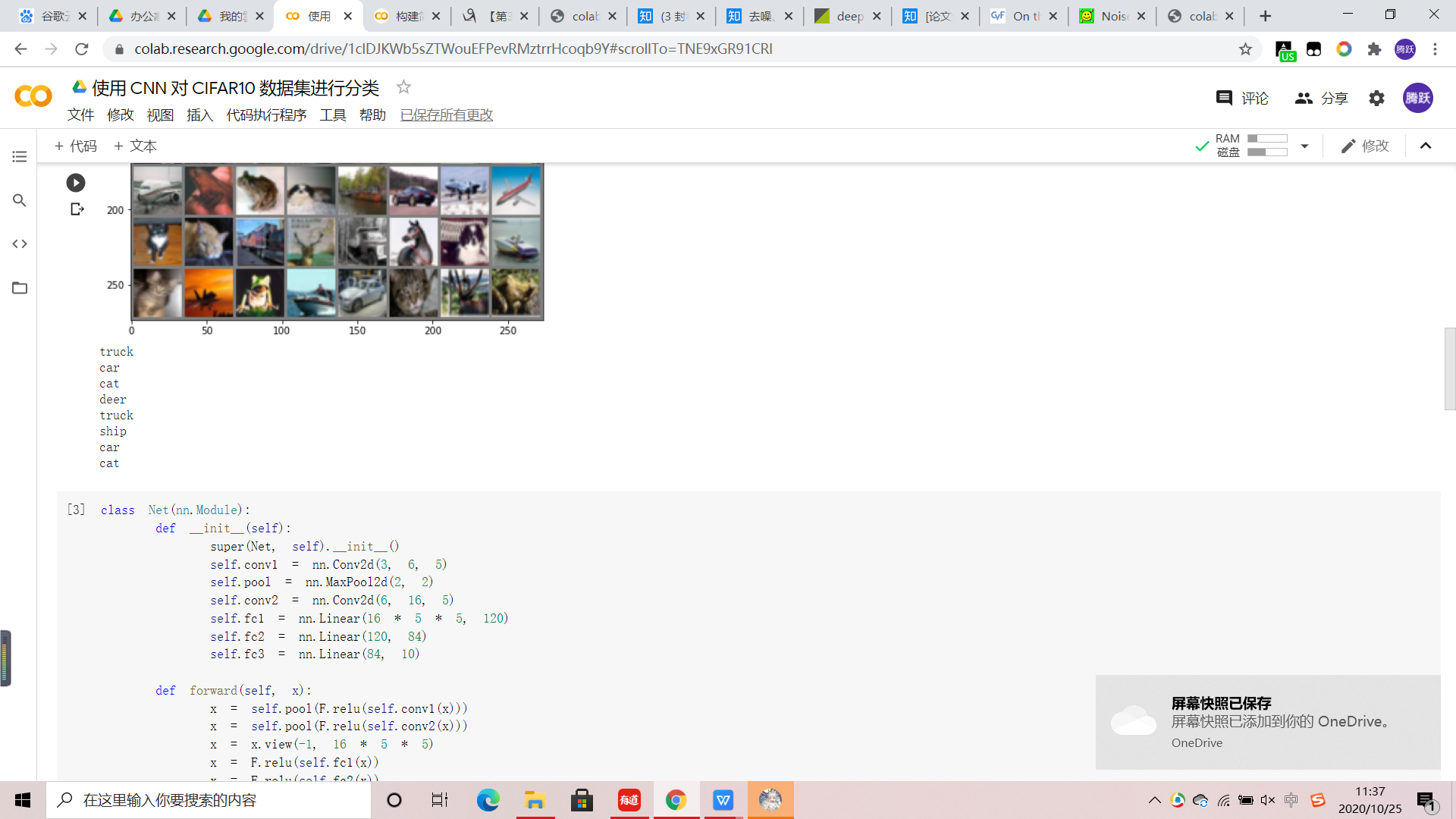The width and height of the screenshot is (1456, 819).
Task: Add a new code cell with + 代码
Action: (75, 146)
